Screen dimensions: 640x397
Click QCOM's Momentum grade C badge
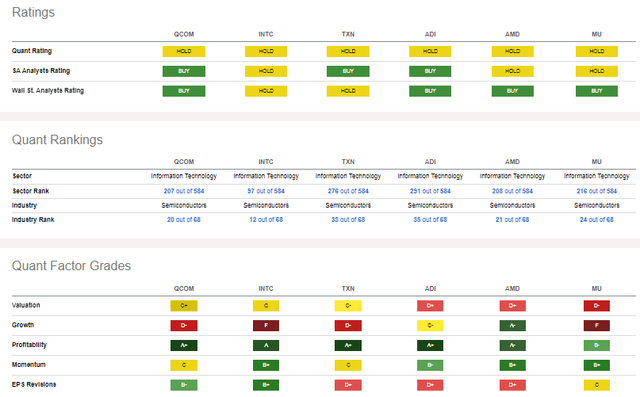click(184, 365)
